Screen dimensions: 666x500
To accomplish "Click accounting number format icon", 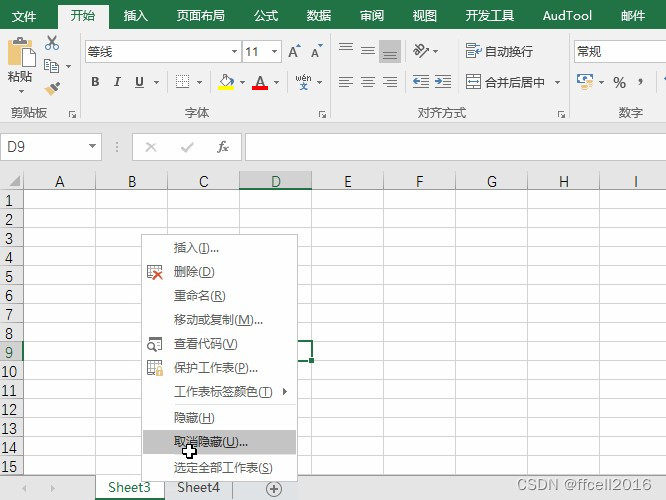I will coord(585,82).
